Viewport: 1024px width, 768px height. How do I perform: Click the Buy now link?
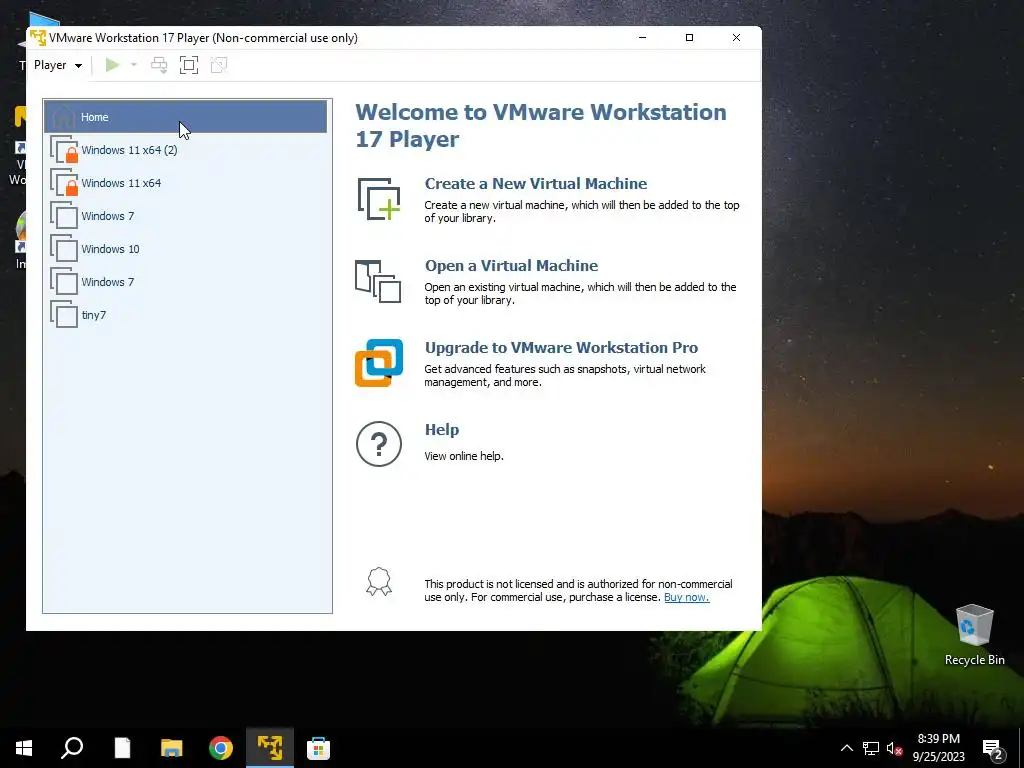(686, 597)
